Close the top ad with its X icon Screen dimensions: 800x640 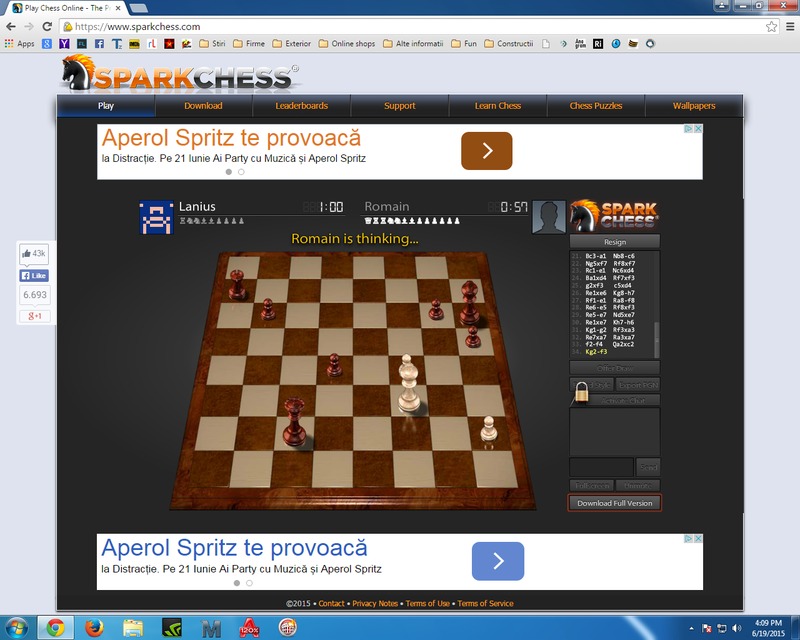click(x=698, y=129)
